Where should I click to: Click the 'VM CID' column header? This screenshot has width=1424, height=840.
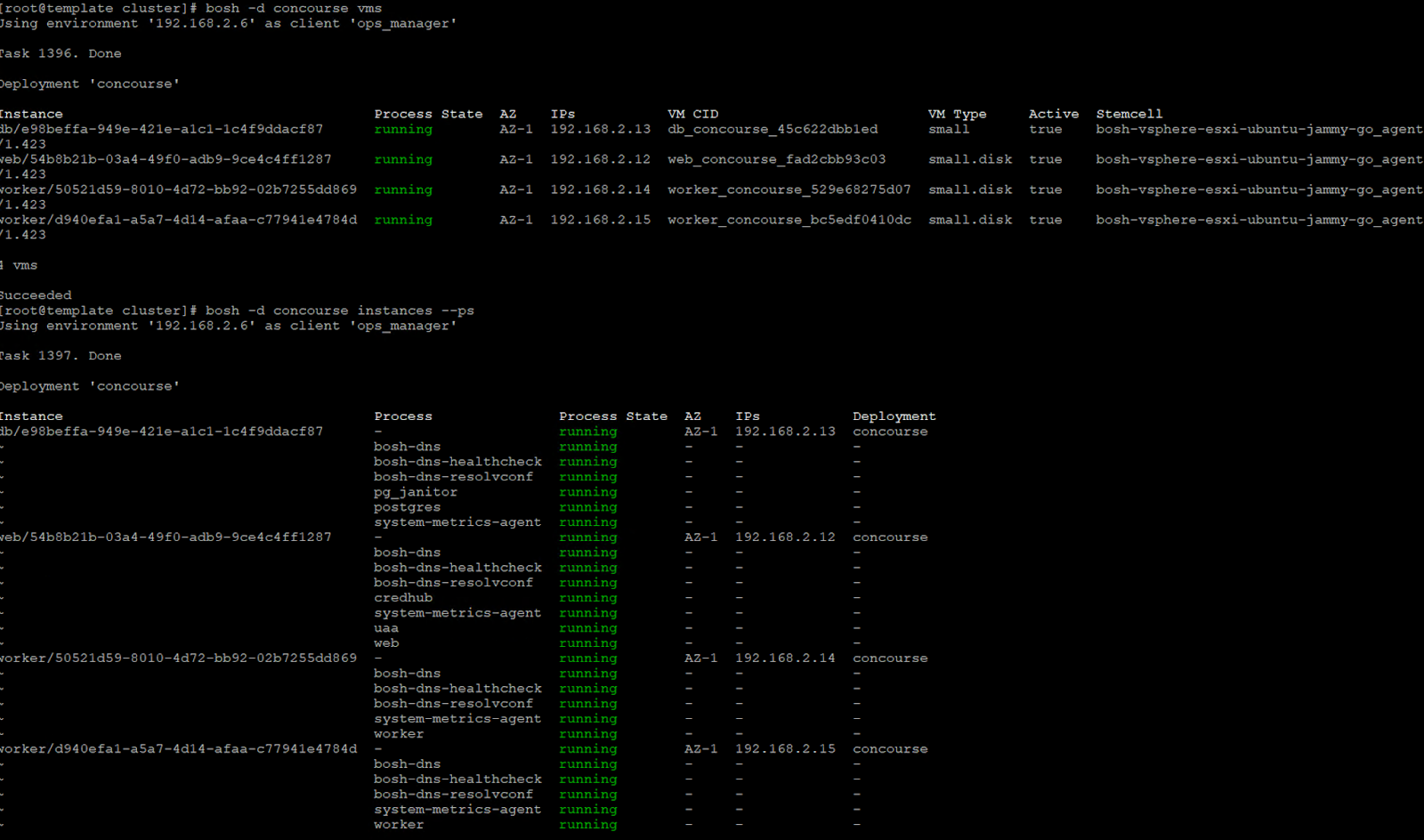point(693,114)
